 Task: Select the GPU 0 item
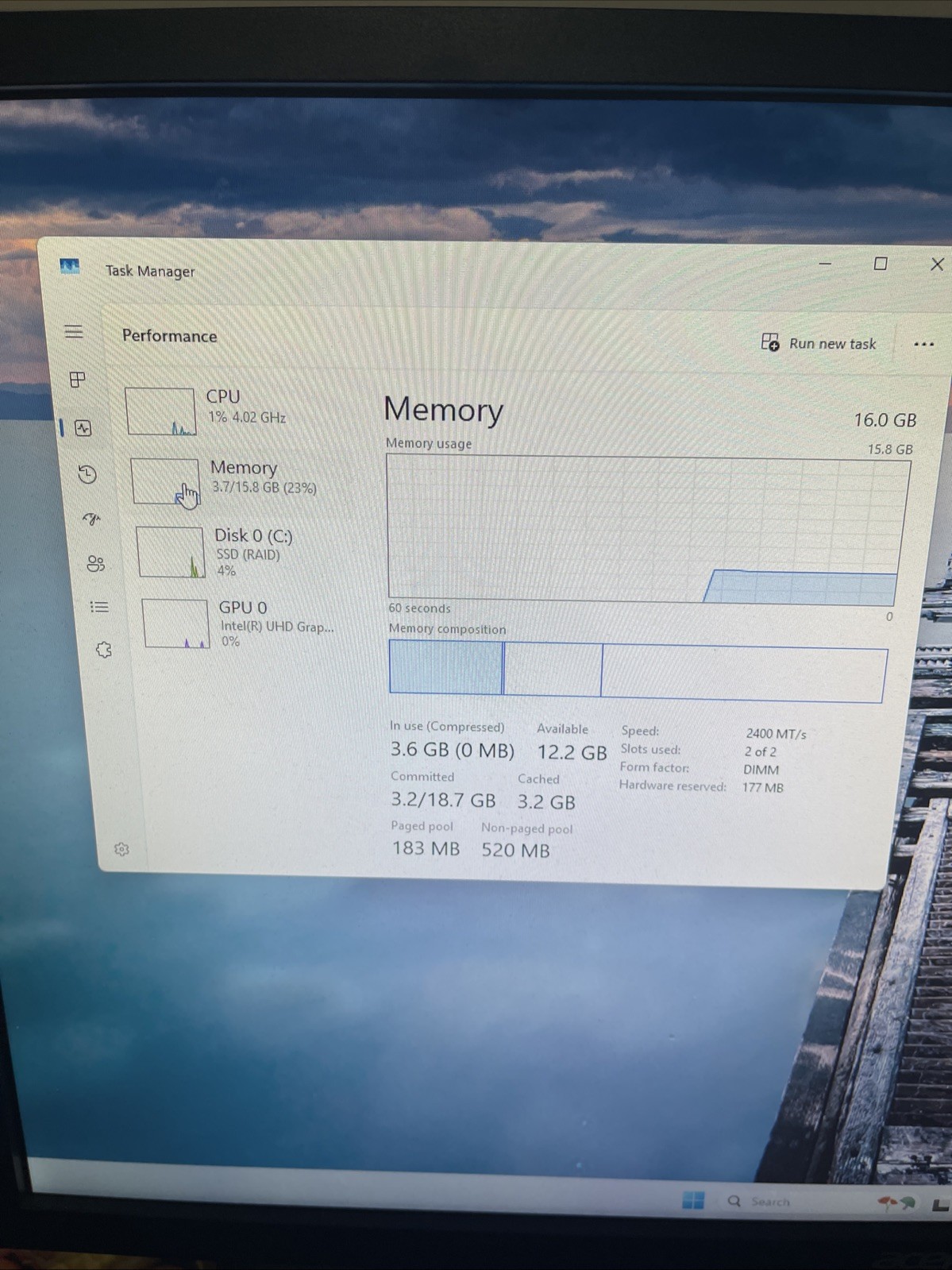pos(250,624)
